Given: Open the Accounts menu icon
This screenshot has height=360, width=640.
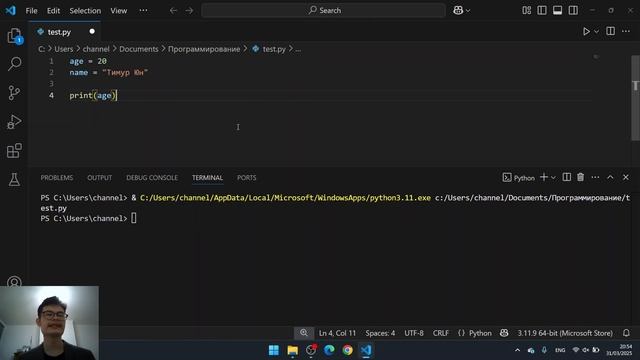Looking at the screenshot, I should coord(14,282).
